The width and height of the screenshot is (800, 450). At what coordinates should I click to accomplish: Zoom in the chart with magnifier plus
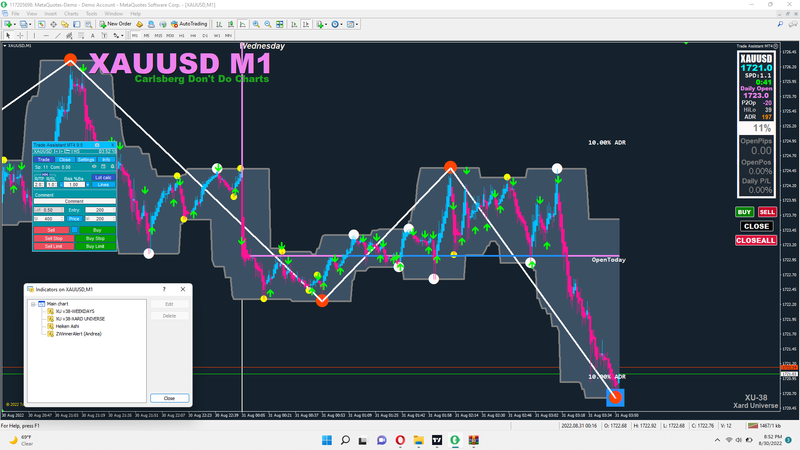(x=256, y=24)
